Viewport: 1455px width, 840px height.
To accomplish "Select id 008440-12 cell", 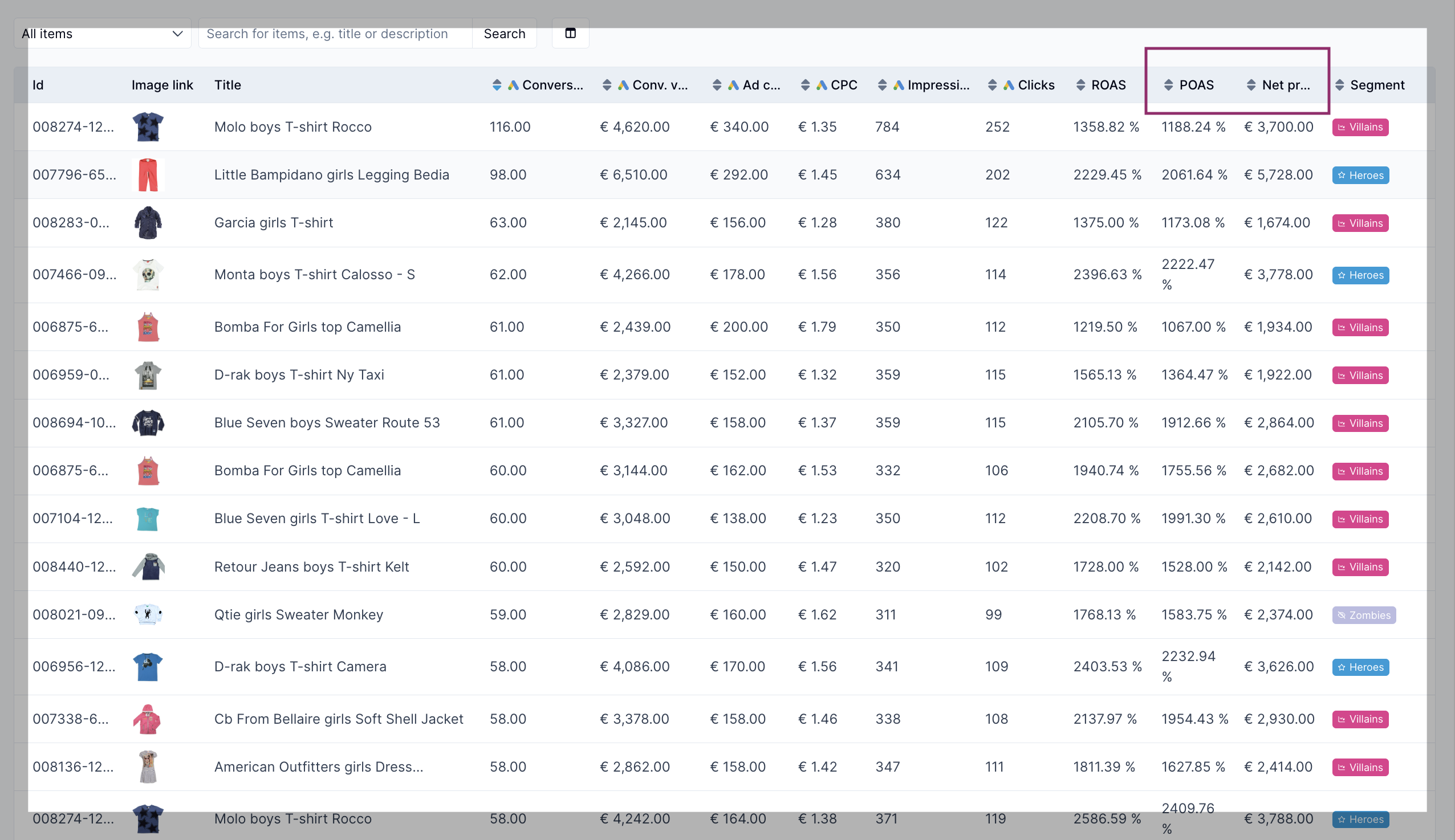I will 75,567.
